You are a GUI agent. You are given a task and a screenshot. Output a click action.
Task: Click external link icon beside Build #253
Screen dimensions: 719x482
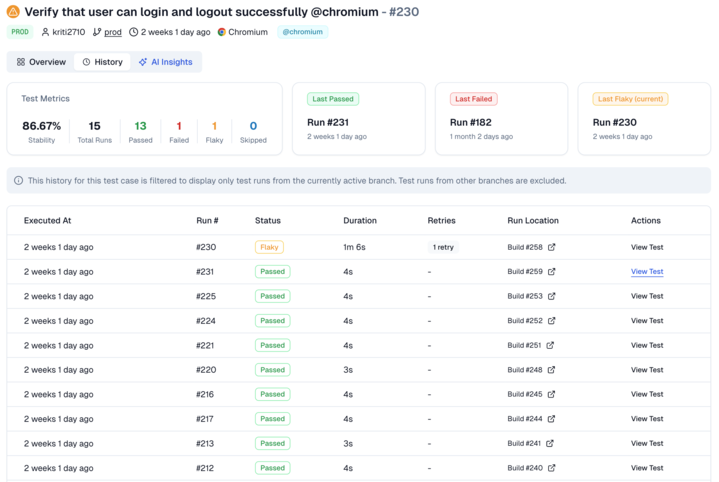(x=551, y=296)
